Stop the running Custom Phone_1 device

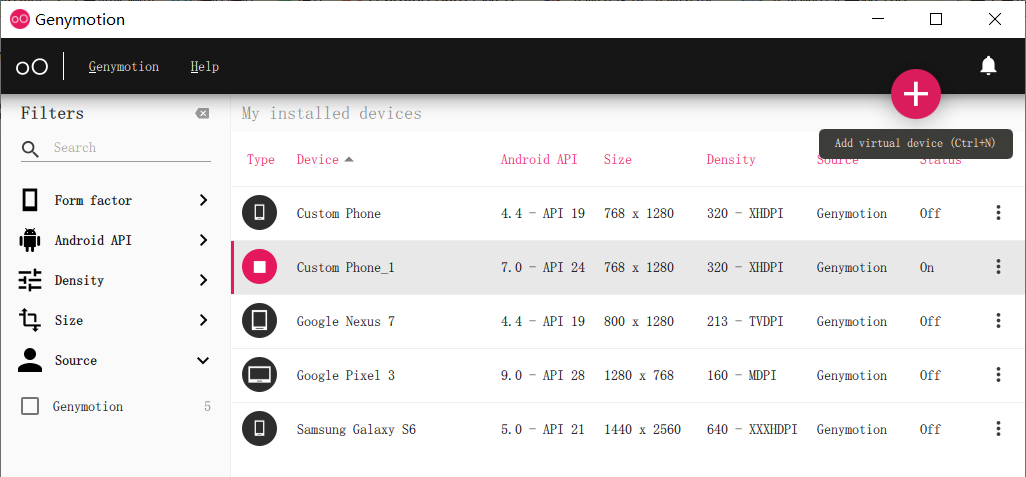coord(260,267)
